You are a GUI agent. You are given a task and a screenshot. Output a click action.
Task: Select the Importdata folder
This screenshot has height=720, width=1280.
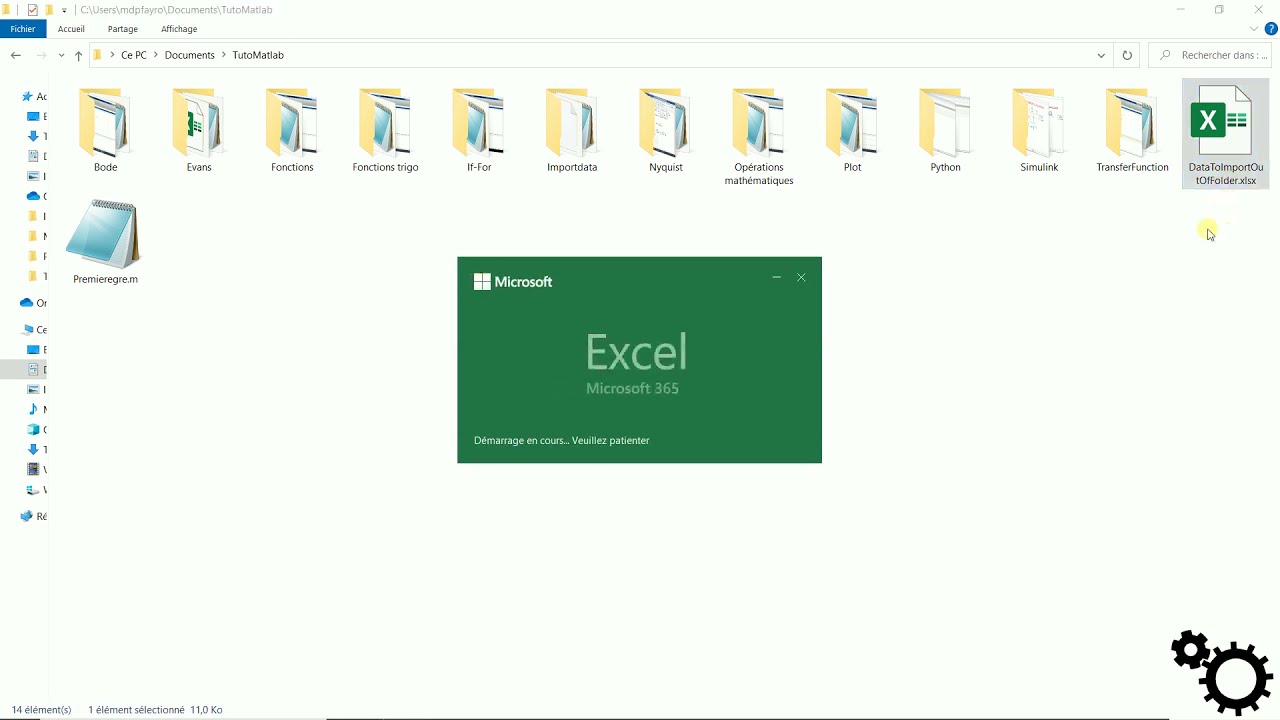(572, 131)
